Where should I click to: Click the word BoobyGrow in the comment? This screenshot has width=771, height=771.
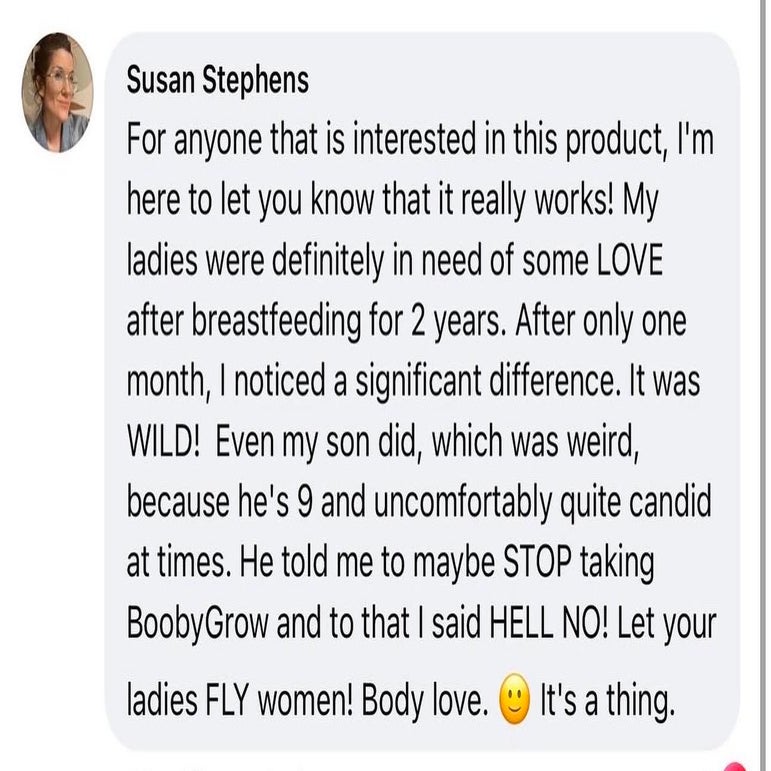[x=199, y=625]
